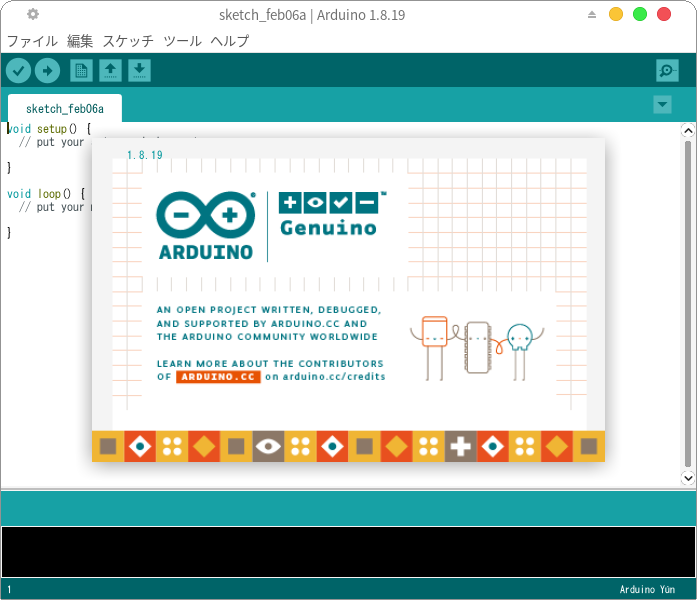The image size is (697, 600).
Task: Click the orange ARDUINO.CC link badge
Action: pyautogui.click(x=218, y=377)
